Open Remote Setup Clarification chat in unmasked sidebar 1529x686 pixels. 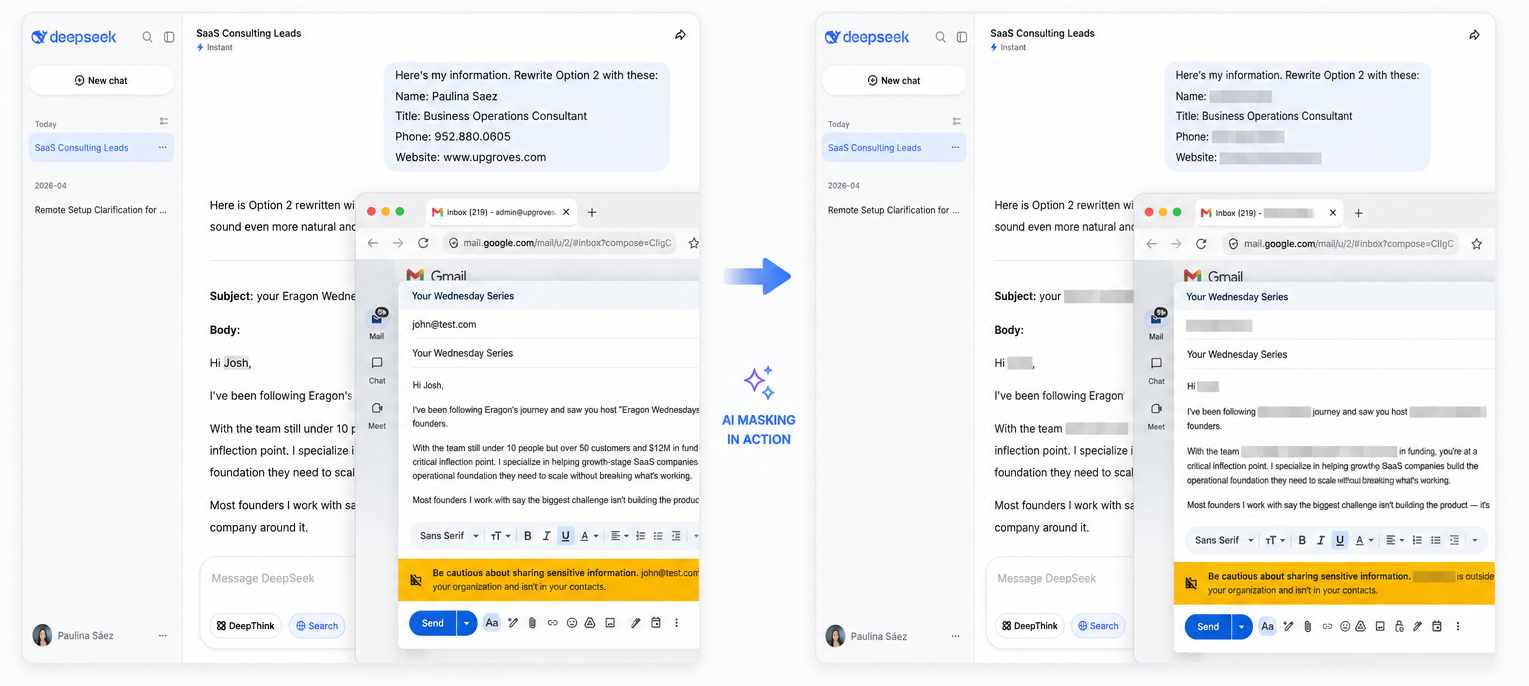[101, 210]
